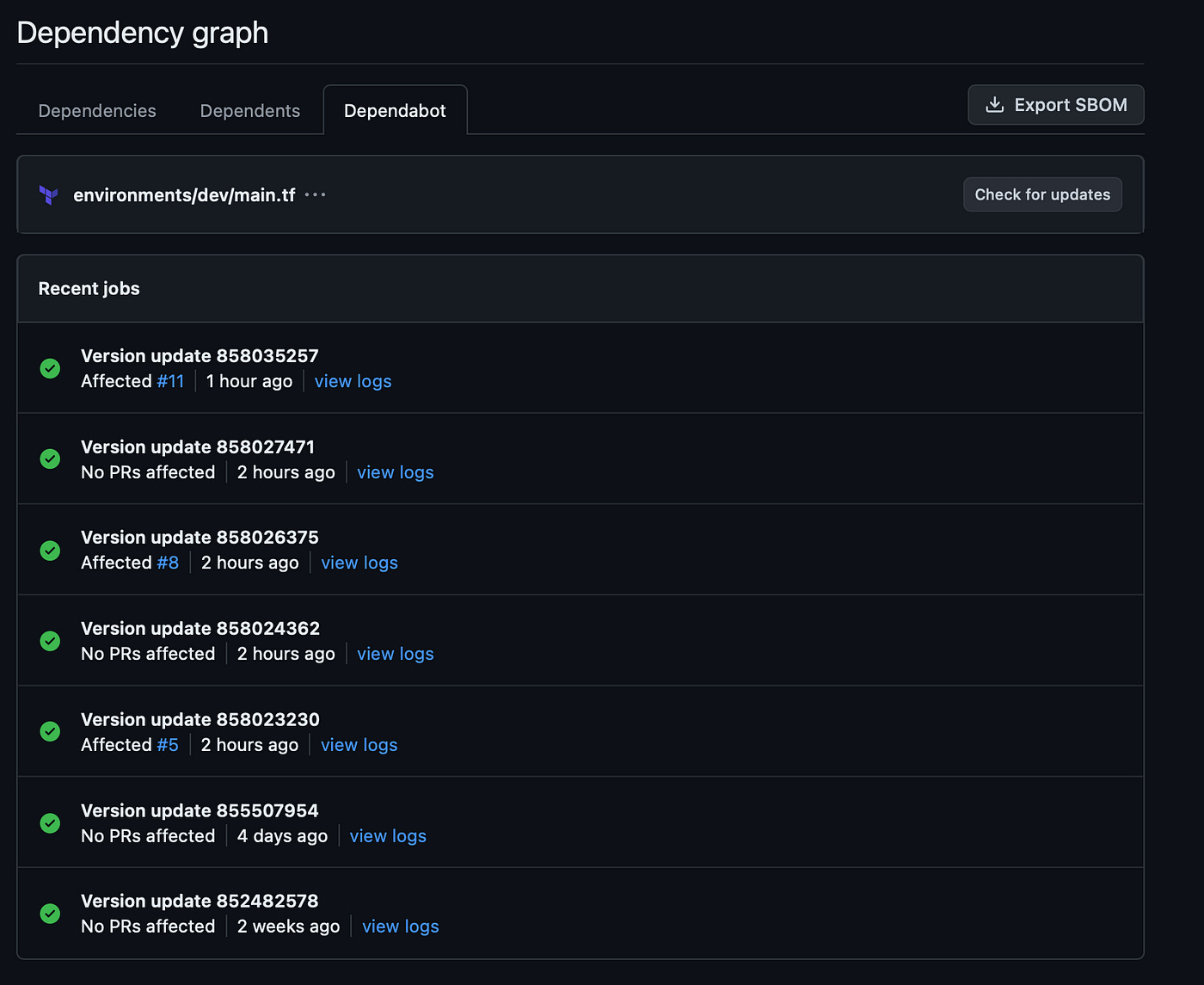1204x985 pixels.
Task: Click the 1 hour ago timestamp
Action: click(x=249, y=381)
